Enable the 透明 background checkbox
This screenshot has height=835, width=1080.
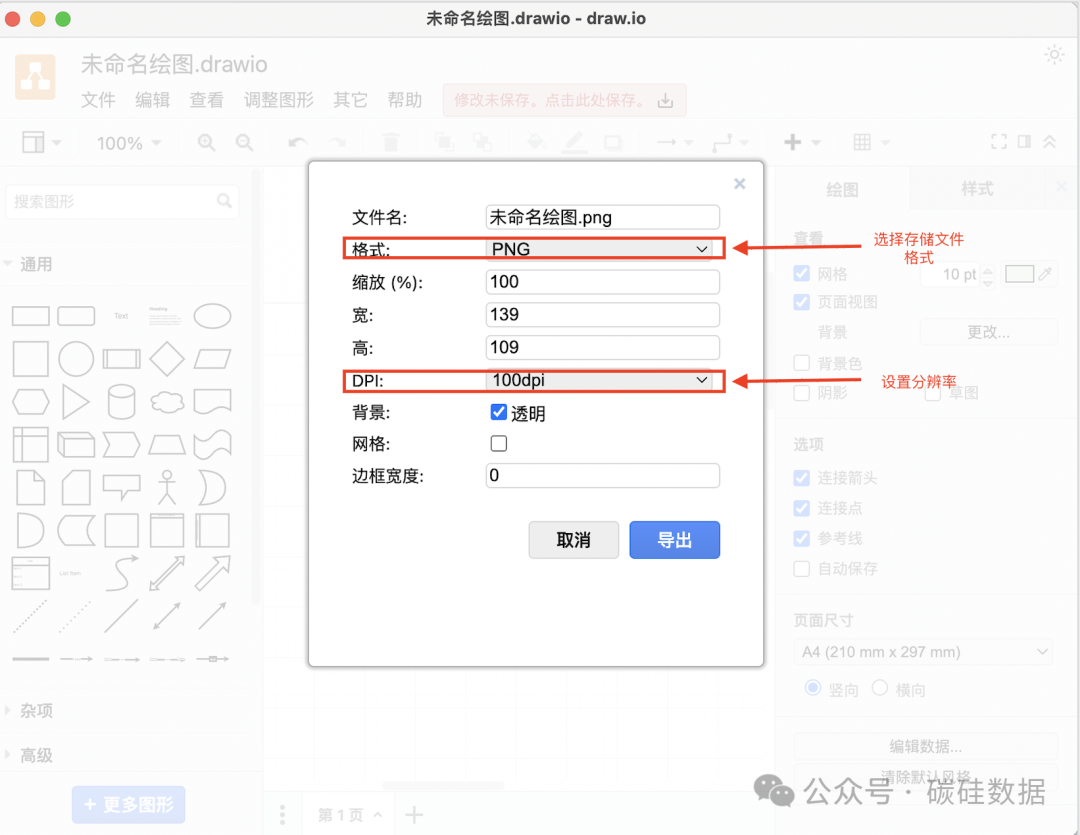pyautogui.click(x=498, y=411)
